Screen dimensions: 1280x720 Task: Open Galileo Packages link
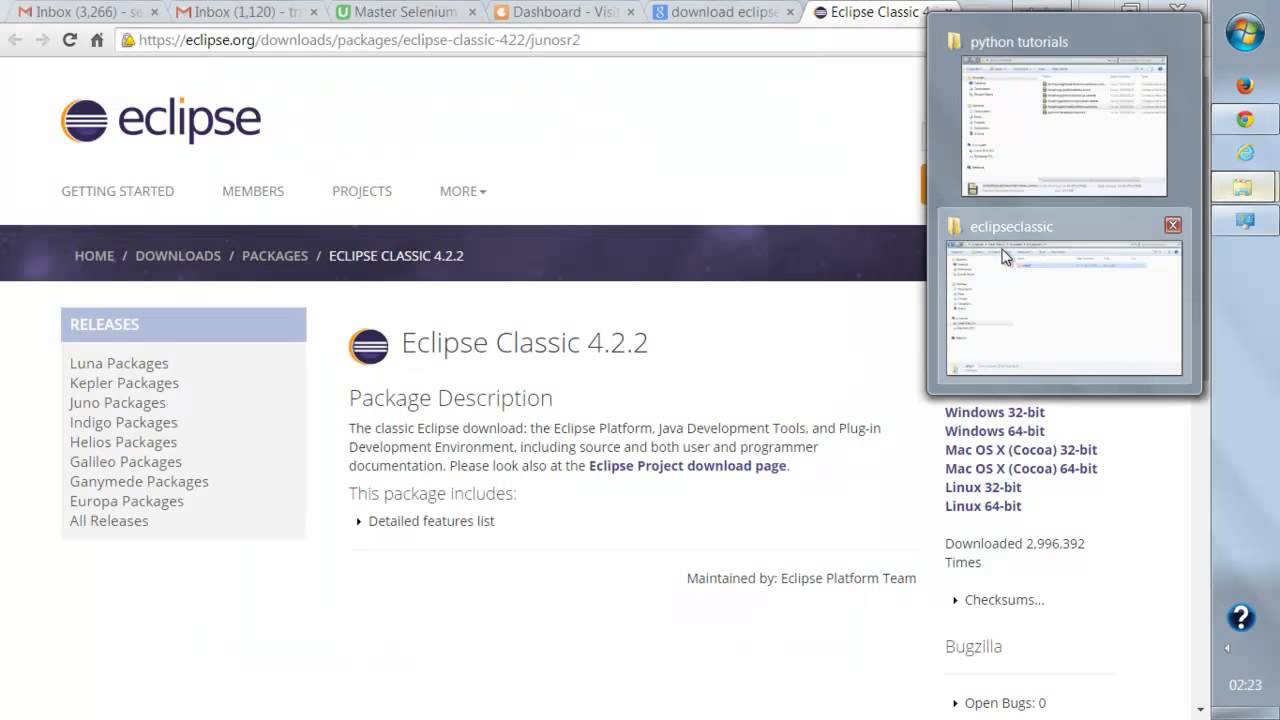click(x=126, y=462)
